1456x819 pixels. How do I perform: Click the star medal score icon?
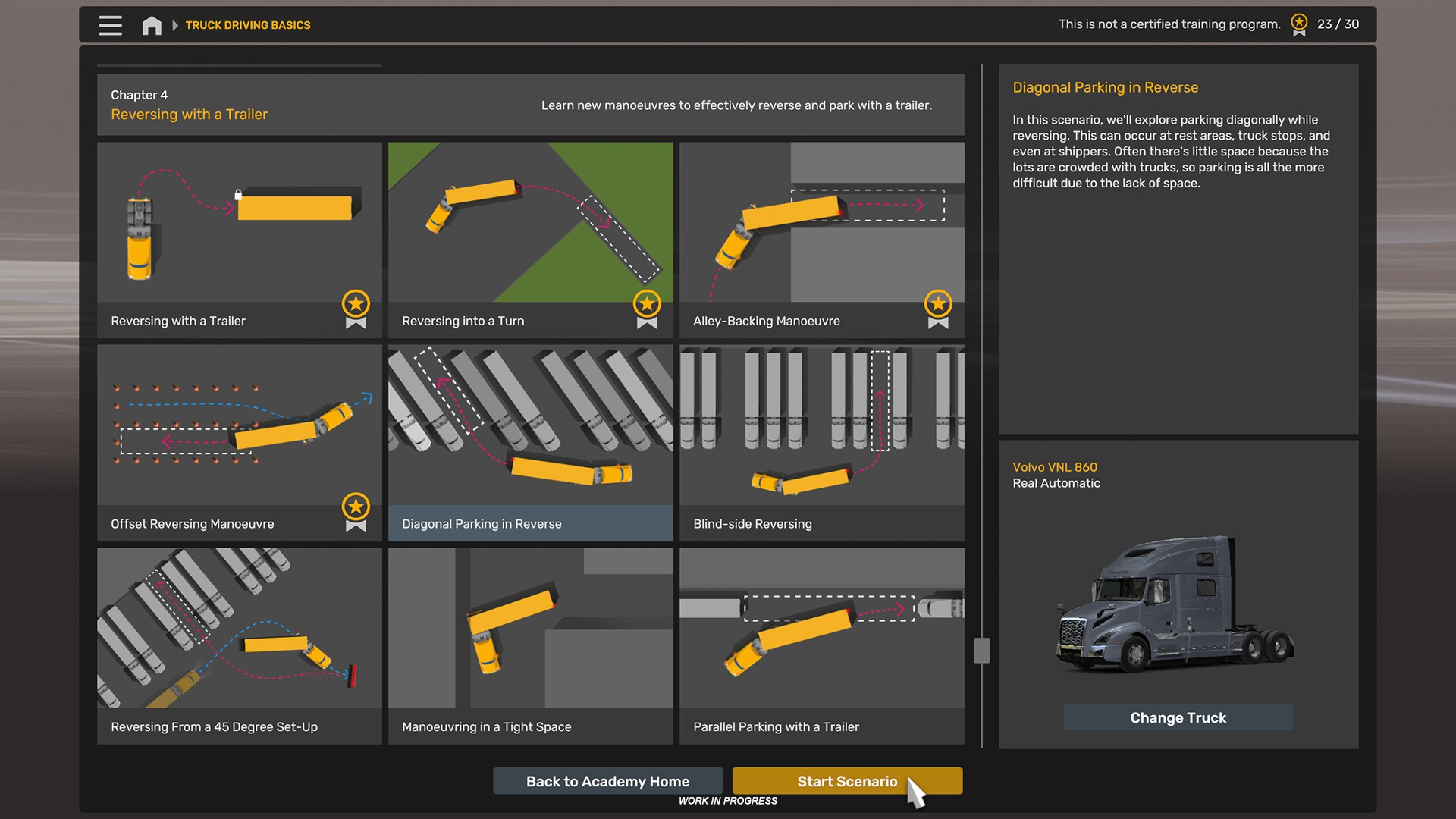pos(1299,24)
